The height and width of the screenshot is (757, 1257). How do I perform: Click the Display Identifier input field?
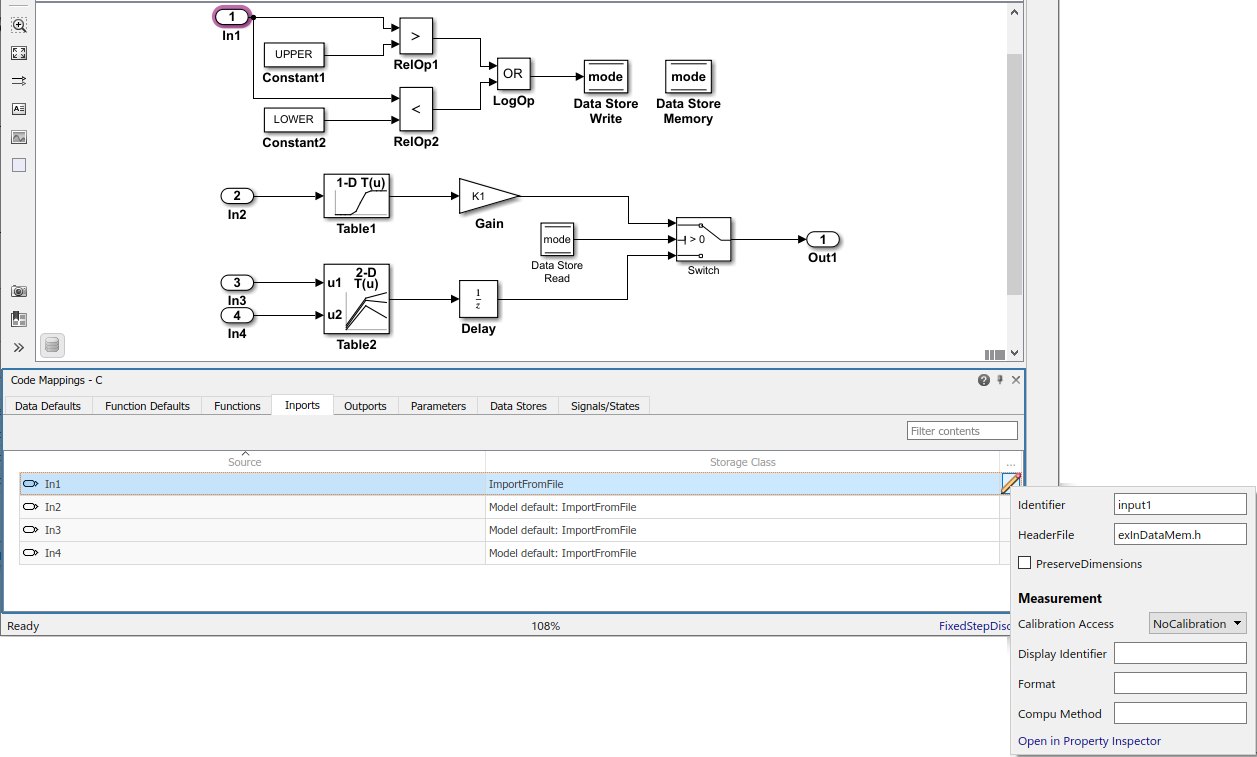(1180, 654)
